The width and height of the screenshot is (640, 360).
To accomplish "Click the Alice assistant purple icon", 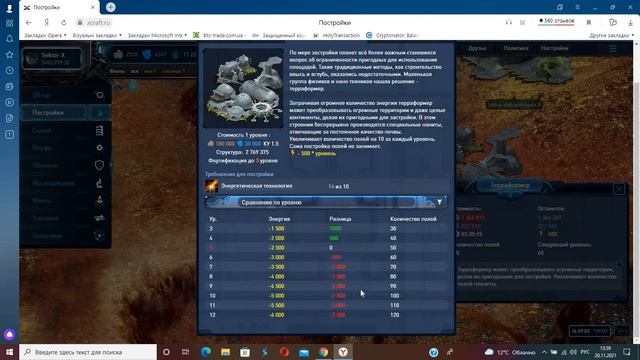I will (x=9, y=334).
